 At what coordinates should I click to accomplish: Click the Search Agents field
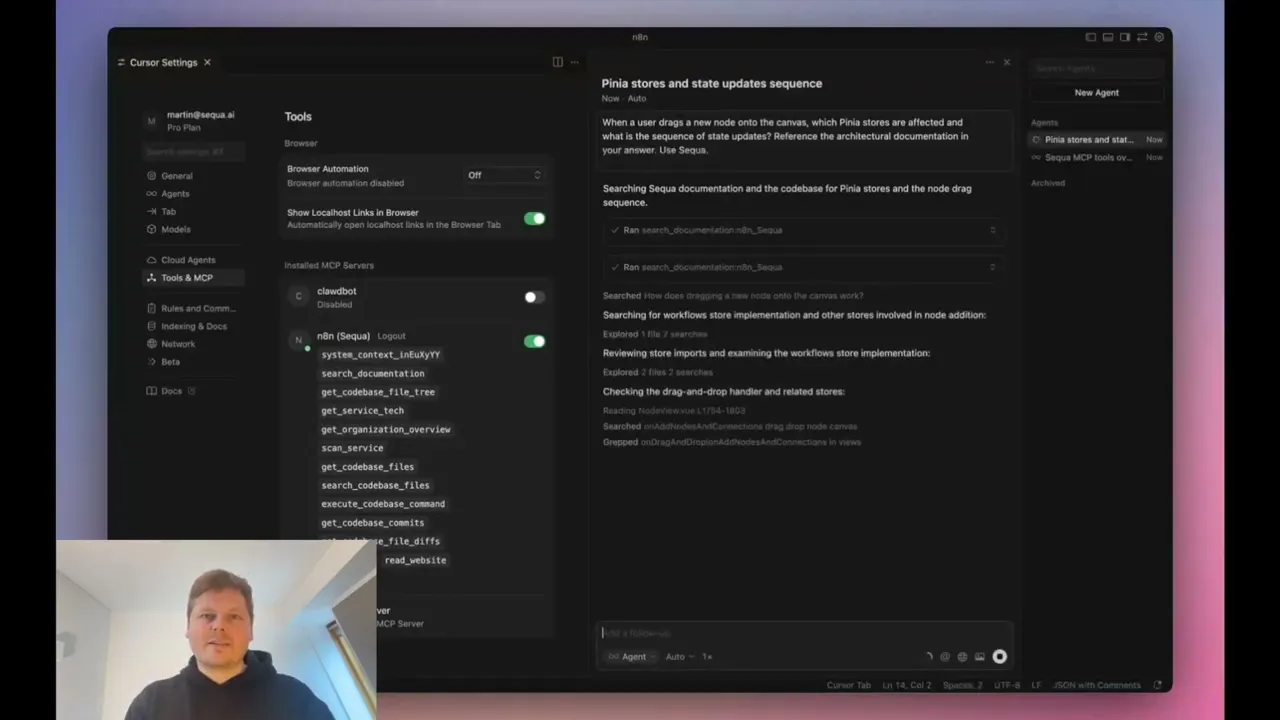[x=1097, y=69]
